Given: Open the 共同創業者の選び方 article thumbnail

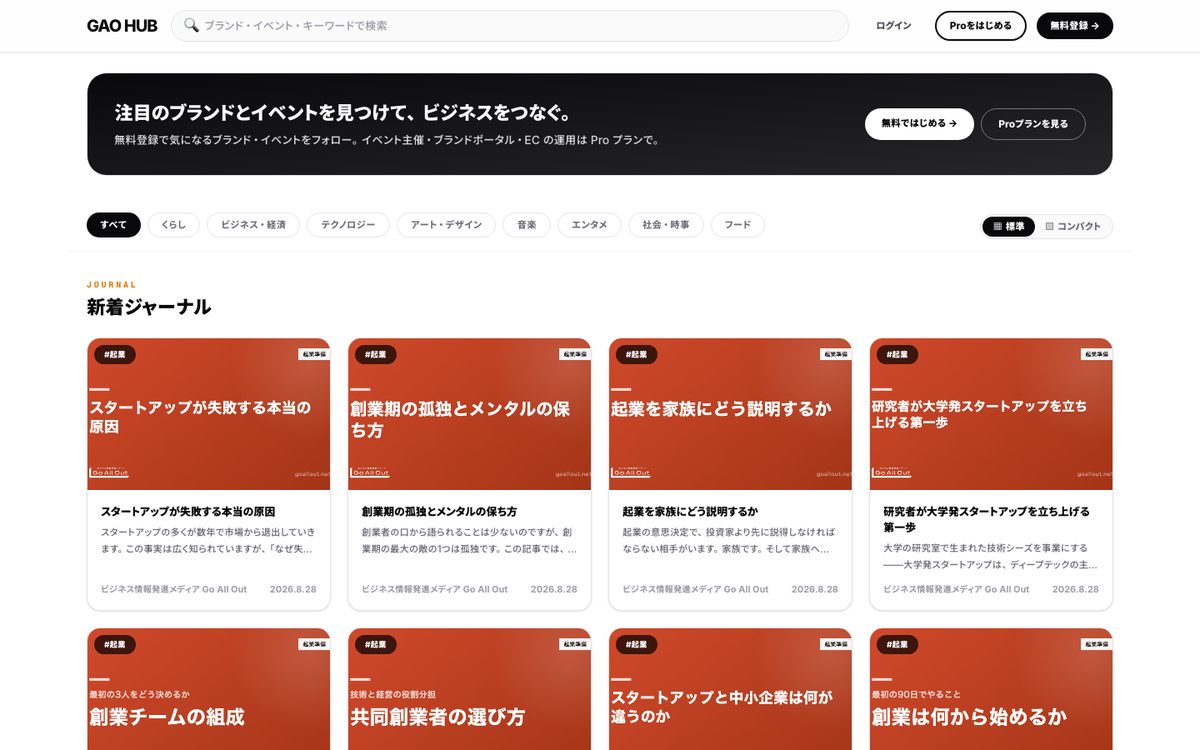Looking at the screenshot, I should click(470, 689).
